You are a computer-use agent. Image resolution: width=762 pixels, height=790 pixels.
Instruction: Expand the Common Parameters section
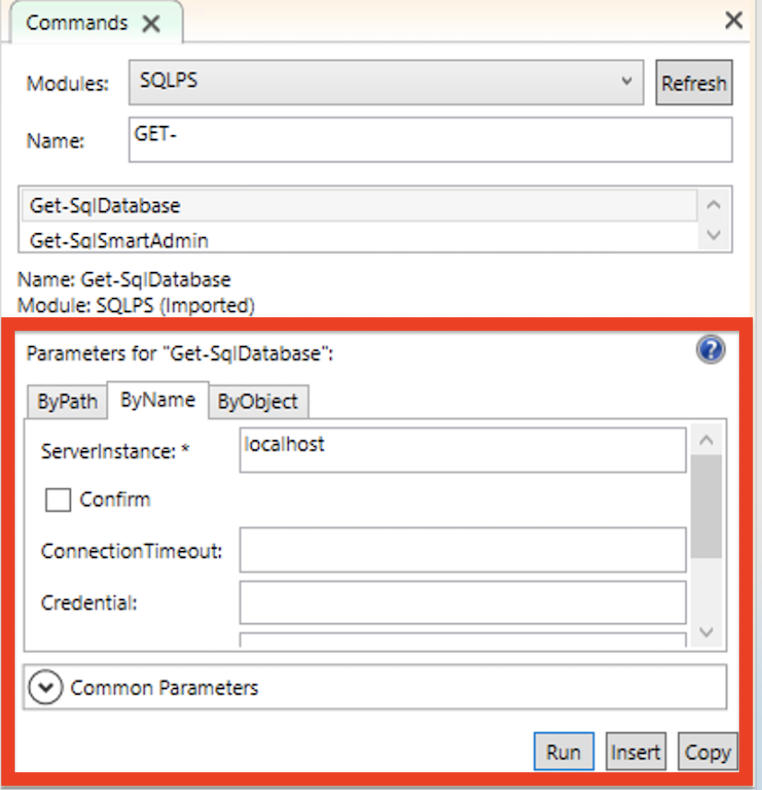pos(44,688)
